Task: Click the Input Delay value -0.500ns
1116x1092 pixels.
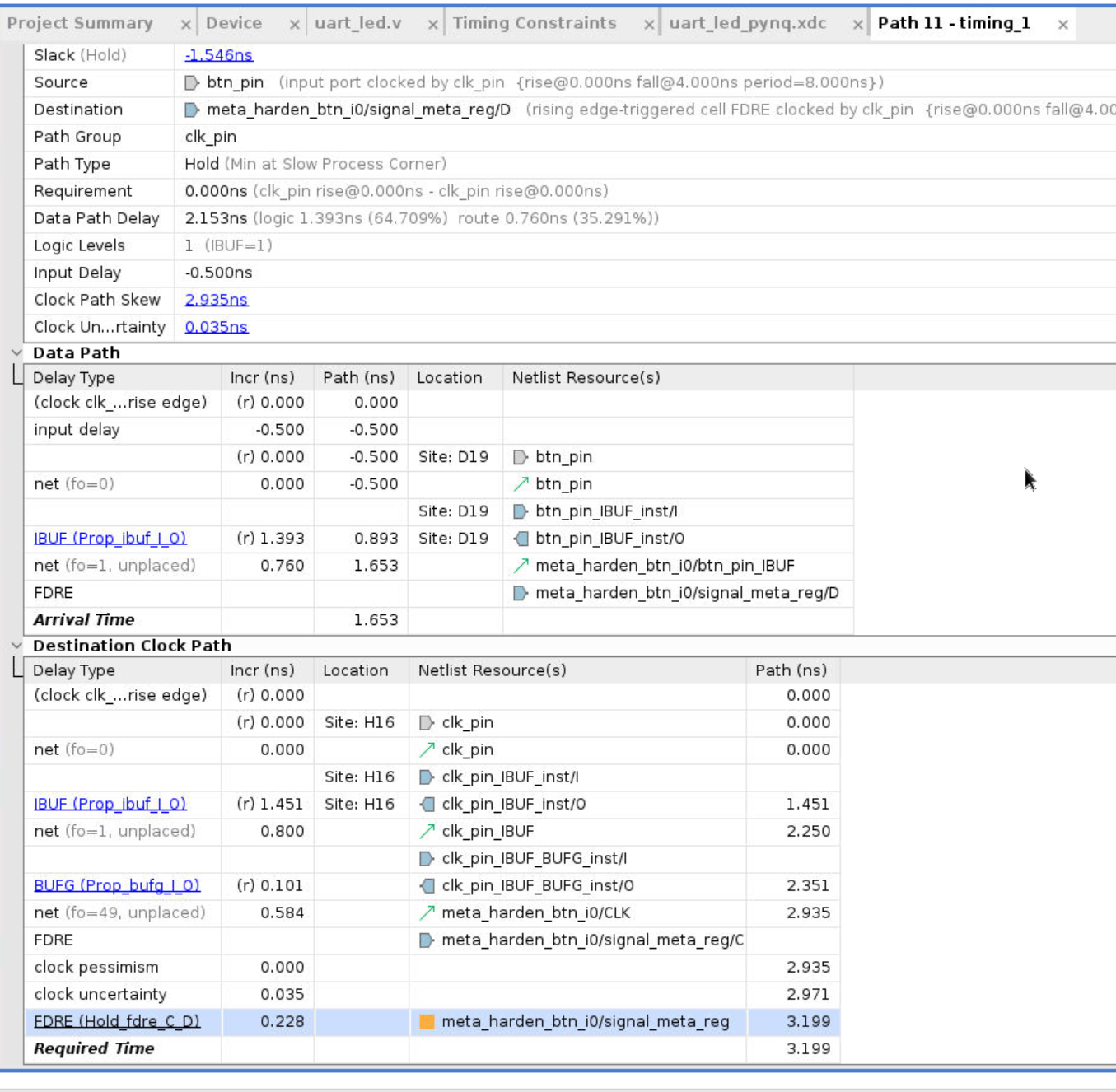Action: point(218,273)
